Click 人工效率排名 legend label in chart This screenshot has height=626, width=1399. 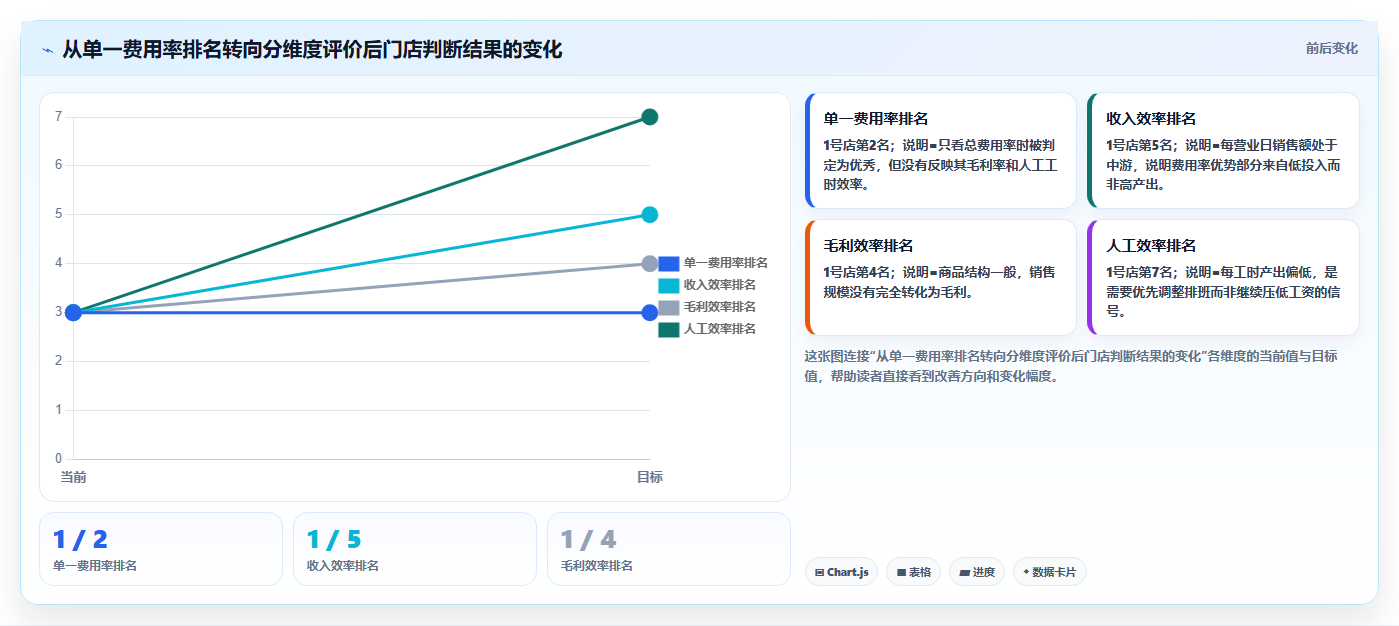pos(720,329)
